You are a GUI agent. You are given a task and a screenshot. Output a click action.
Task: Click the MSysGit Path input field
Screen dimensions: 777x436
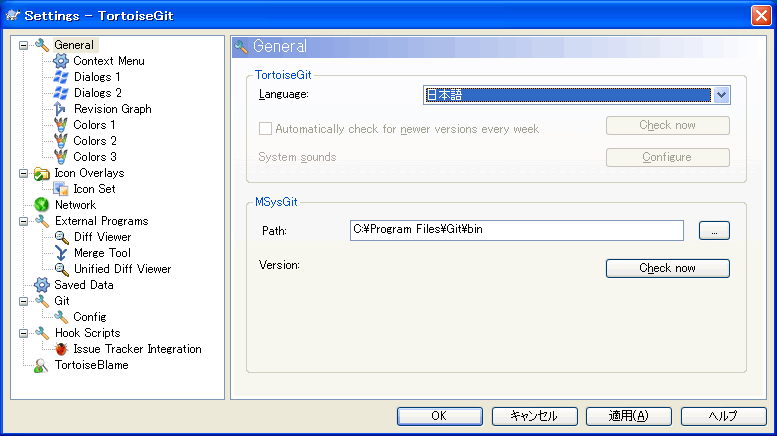[x=517, y=230]
